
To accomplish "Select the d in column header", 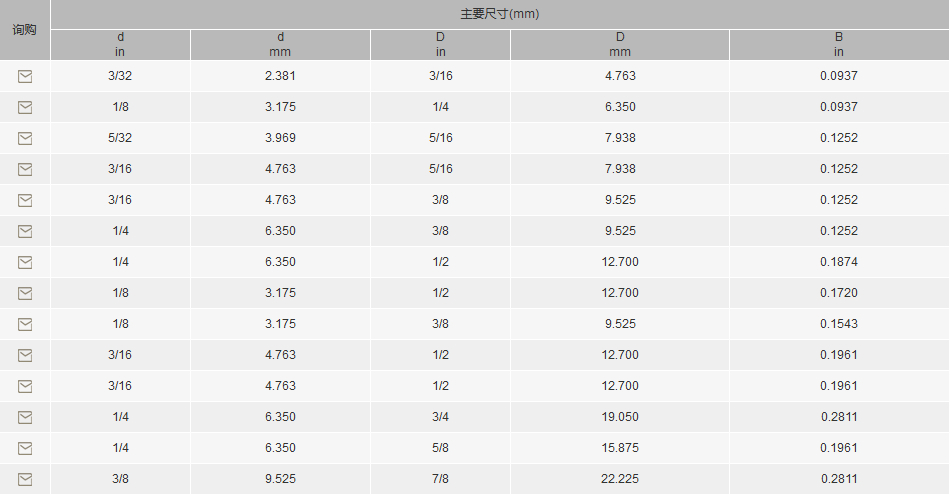I will pyautogui.click(x=120, y=45).
